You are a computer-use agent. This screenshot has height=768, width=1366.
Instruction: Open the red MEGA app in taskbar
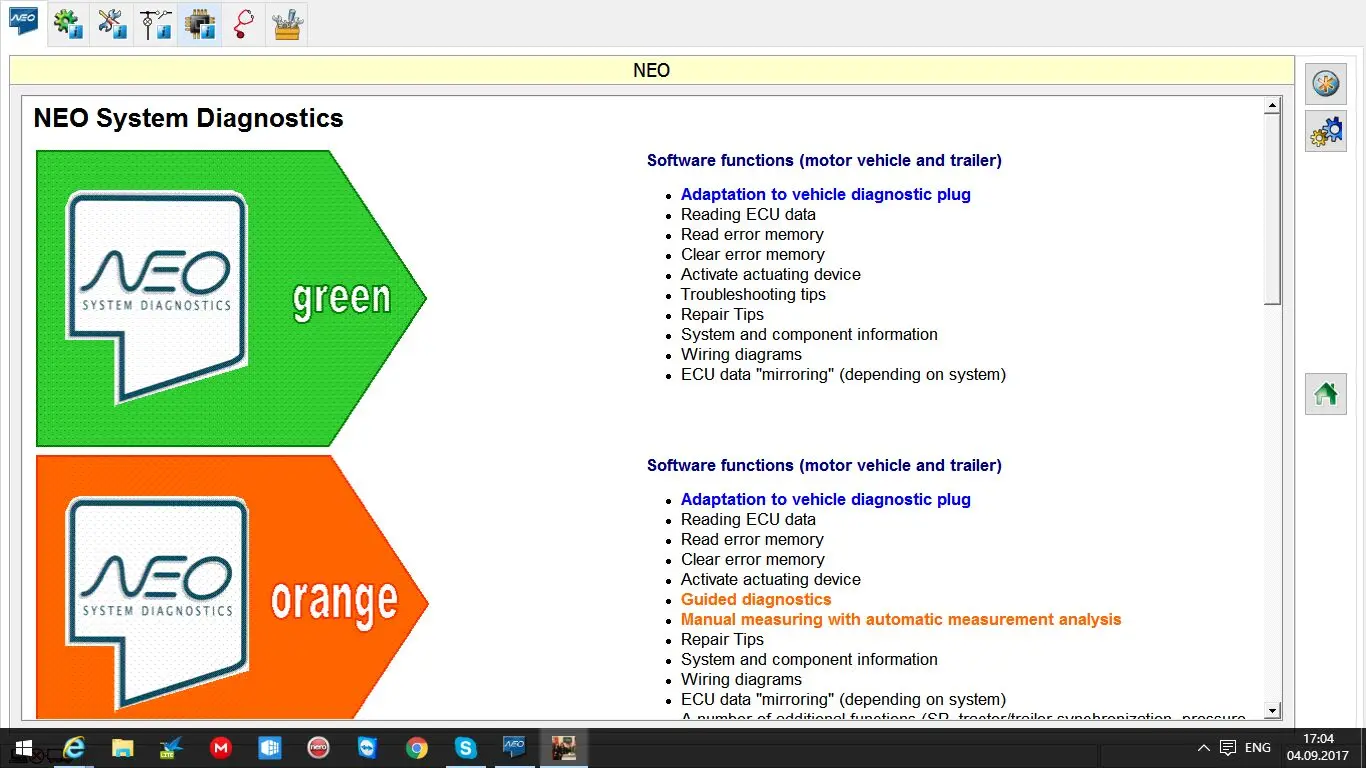[220, 748]
